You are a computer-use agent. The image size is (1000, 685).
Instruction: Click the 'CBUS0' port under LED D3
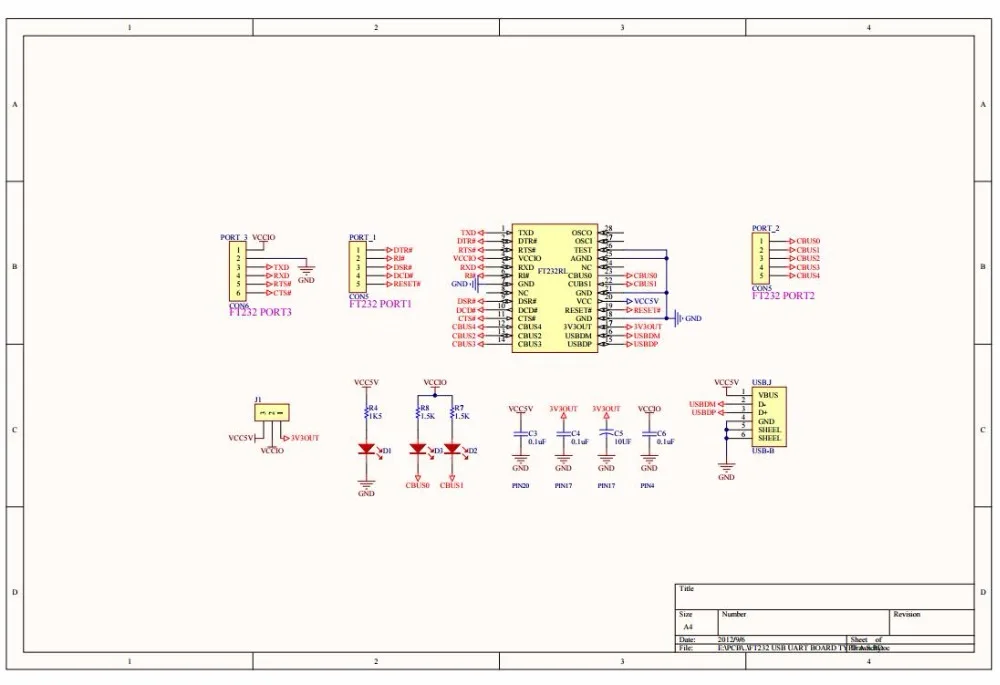click(x=418, y=485)
